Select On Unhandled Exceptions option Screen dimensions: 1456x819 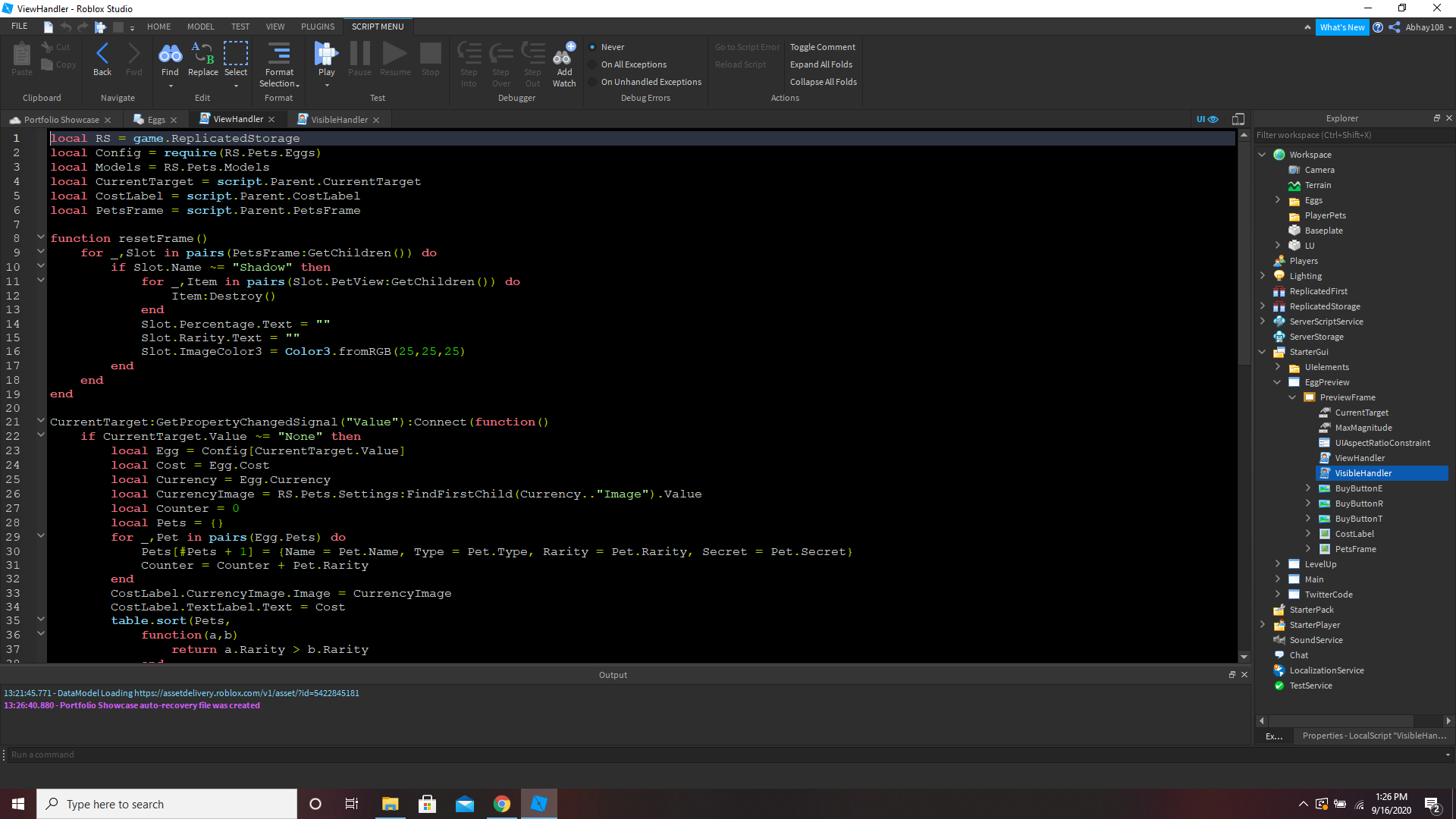(x=645, y=82)
